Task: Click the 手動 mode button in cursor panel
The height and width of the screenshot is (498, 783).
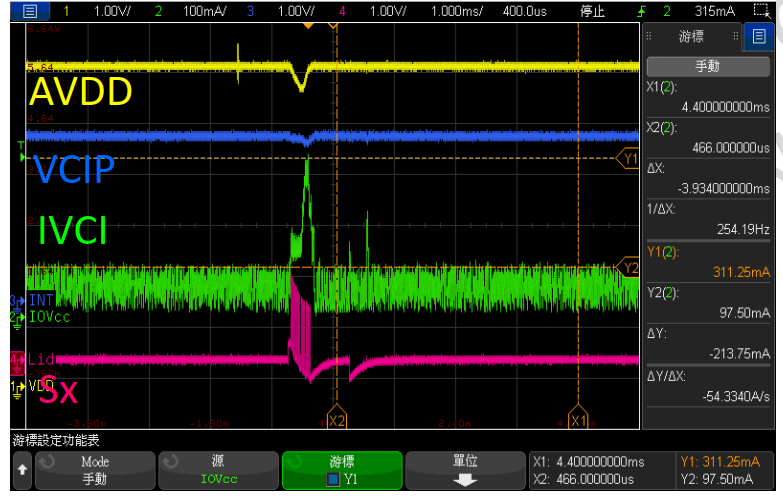Action: 708,66
